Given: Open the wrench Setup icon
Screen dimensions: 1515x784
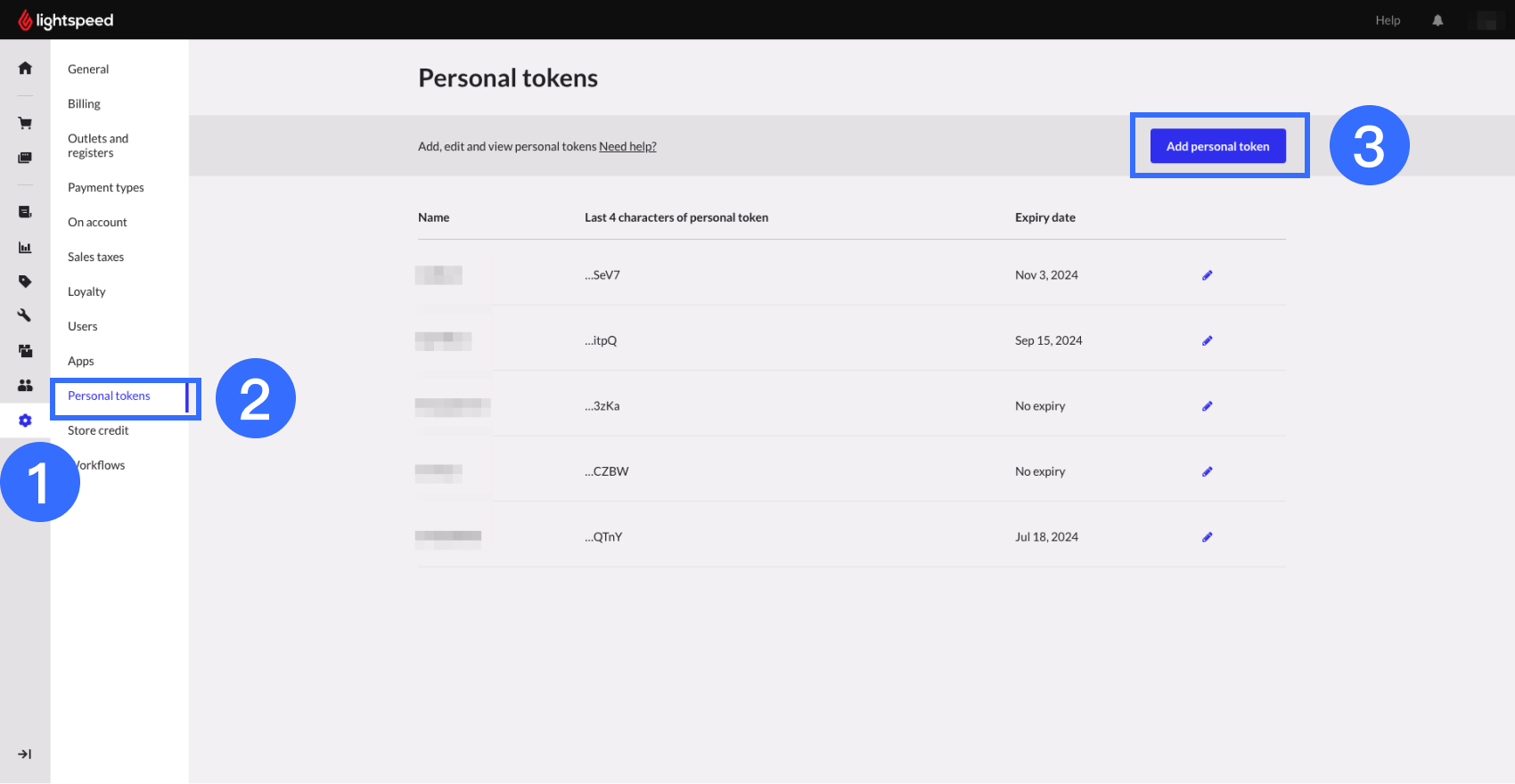Looking at the screenshot, I should click(x=25, y=315).
